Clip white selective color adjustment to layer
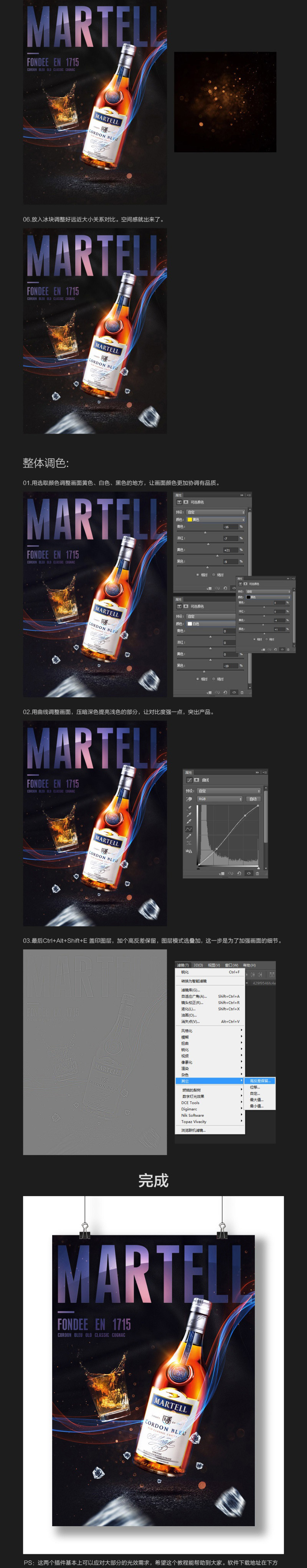Viewport: 307px width, 1568px height. coord(209,692)
